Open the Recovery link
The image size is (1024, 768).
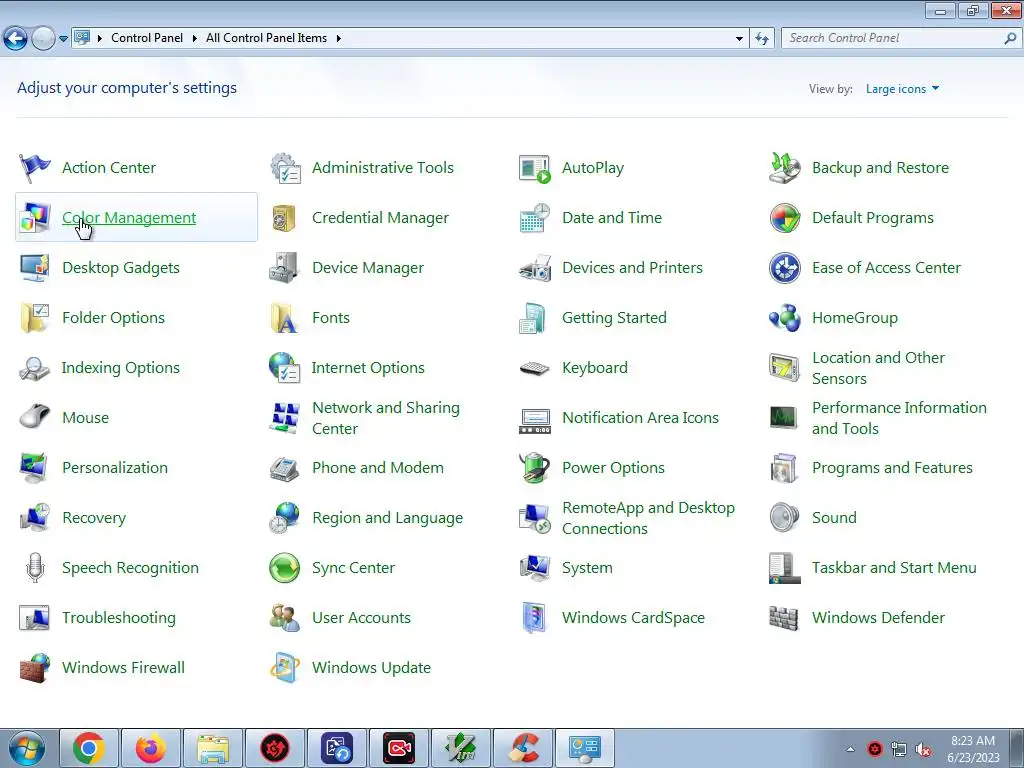coord(94,518)
